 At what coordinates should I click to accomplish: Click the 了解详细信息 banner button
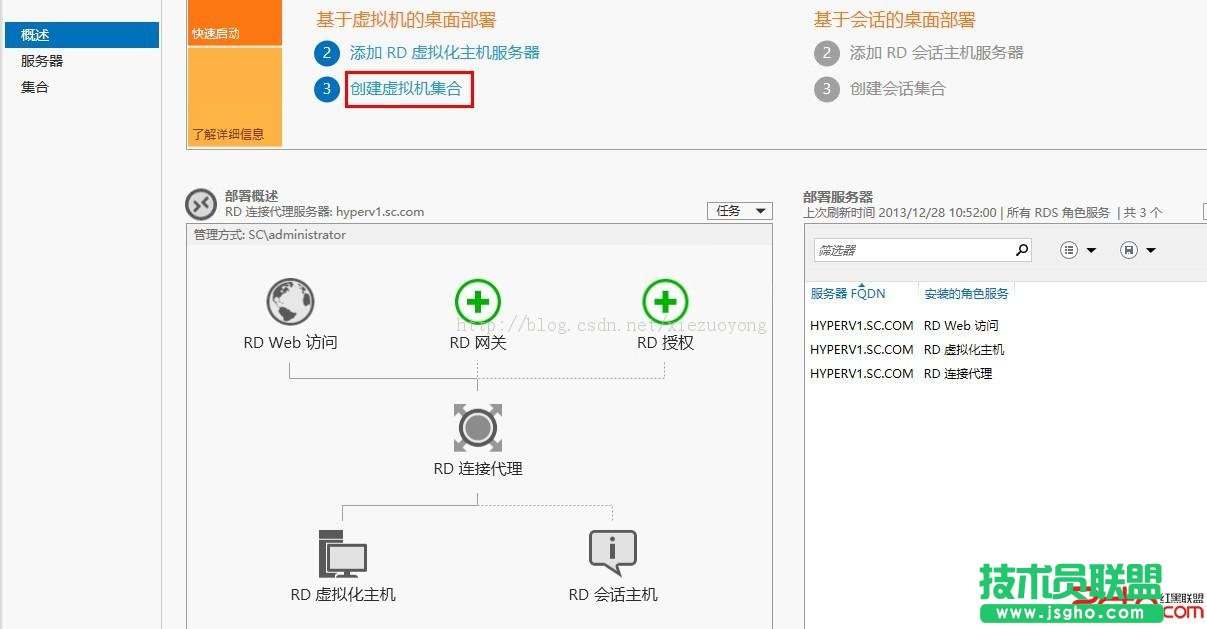coord(228,133)
